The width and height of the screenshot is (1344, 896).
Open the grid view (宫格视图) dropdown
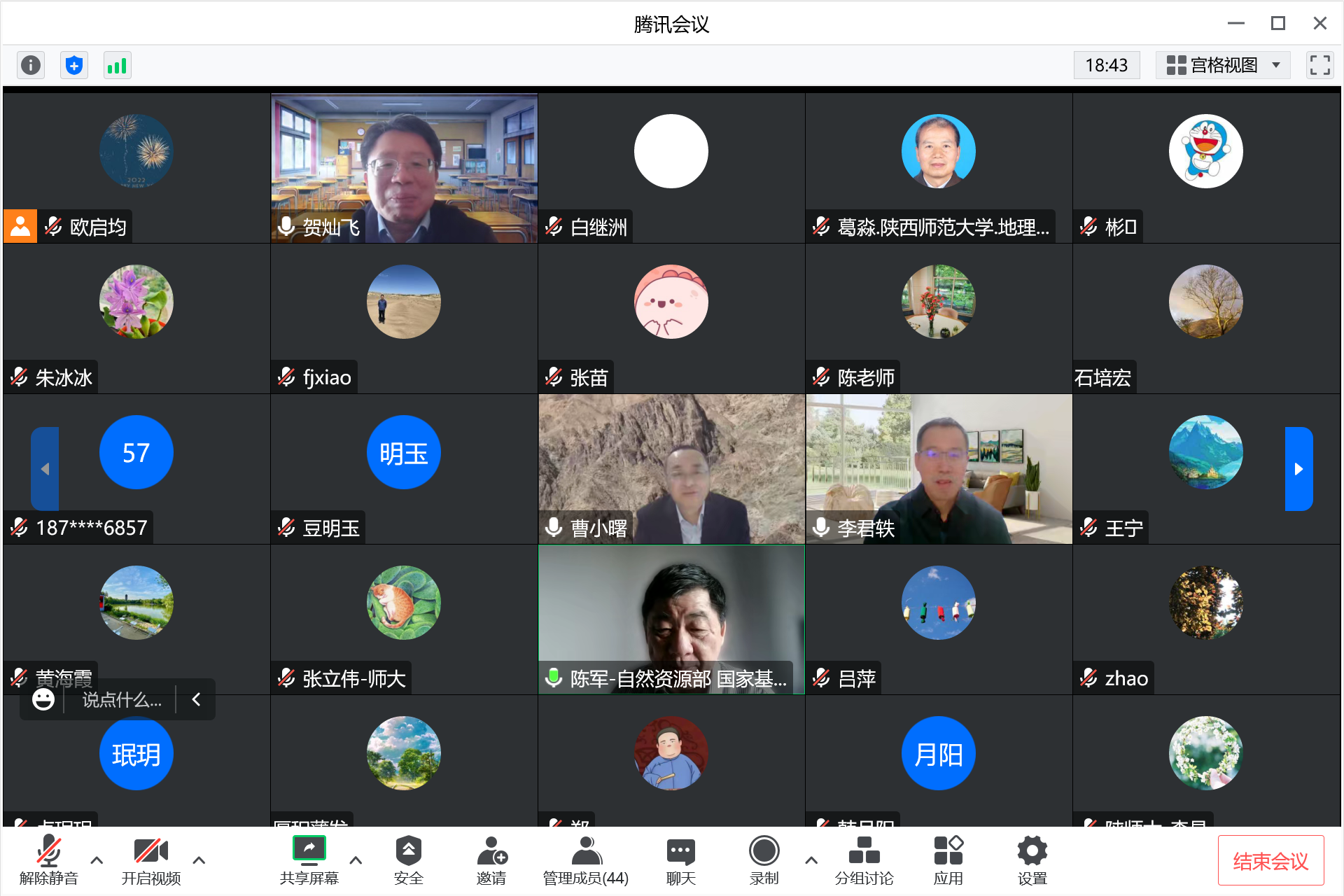tap(1223, 66)
